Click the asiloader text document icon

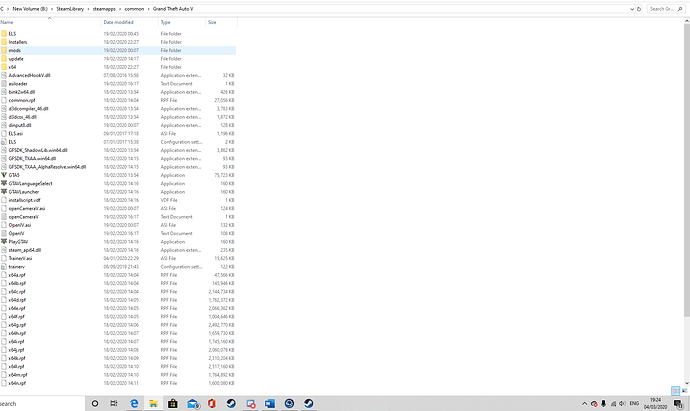(x=4, y=84)
